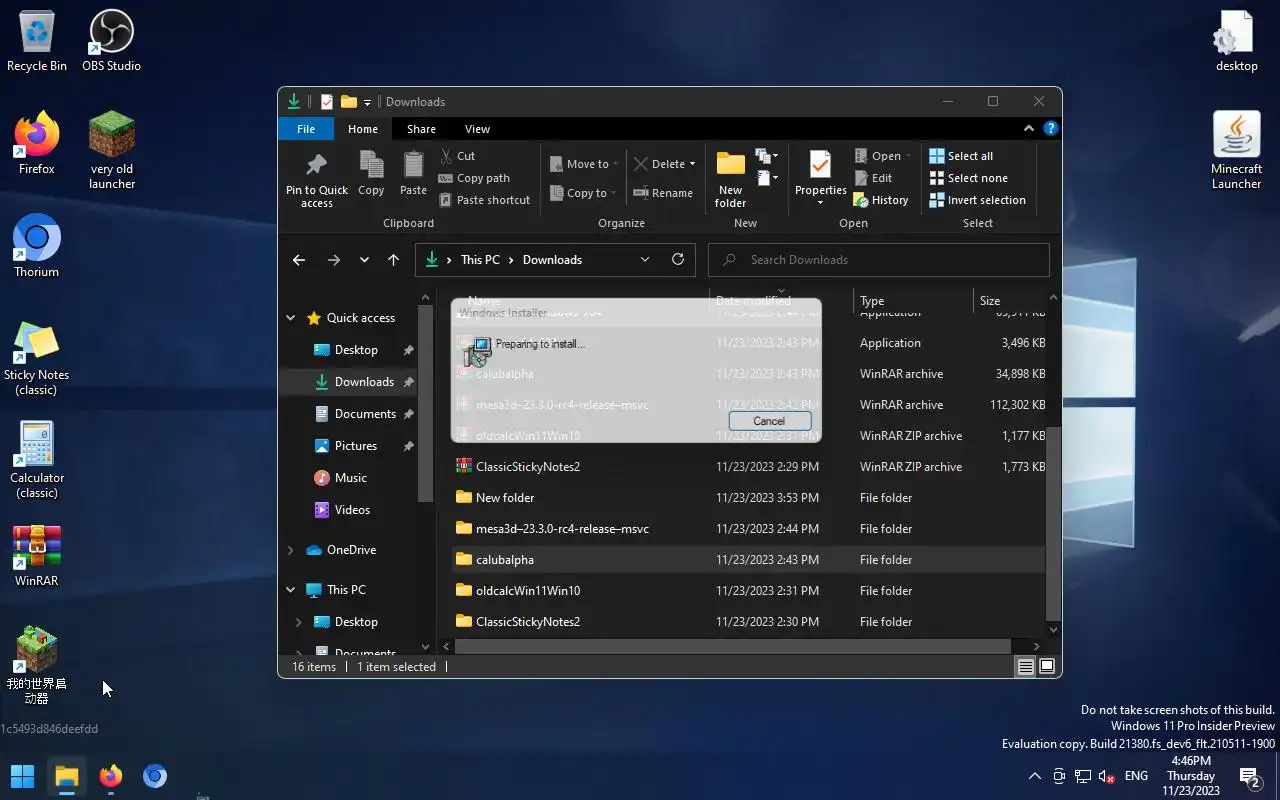Screen dimensions: 1280x800
Task: Launch OBS Studio from desktop
Action: coord(111,41)
